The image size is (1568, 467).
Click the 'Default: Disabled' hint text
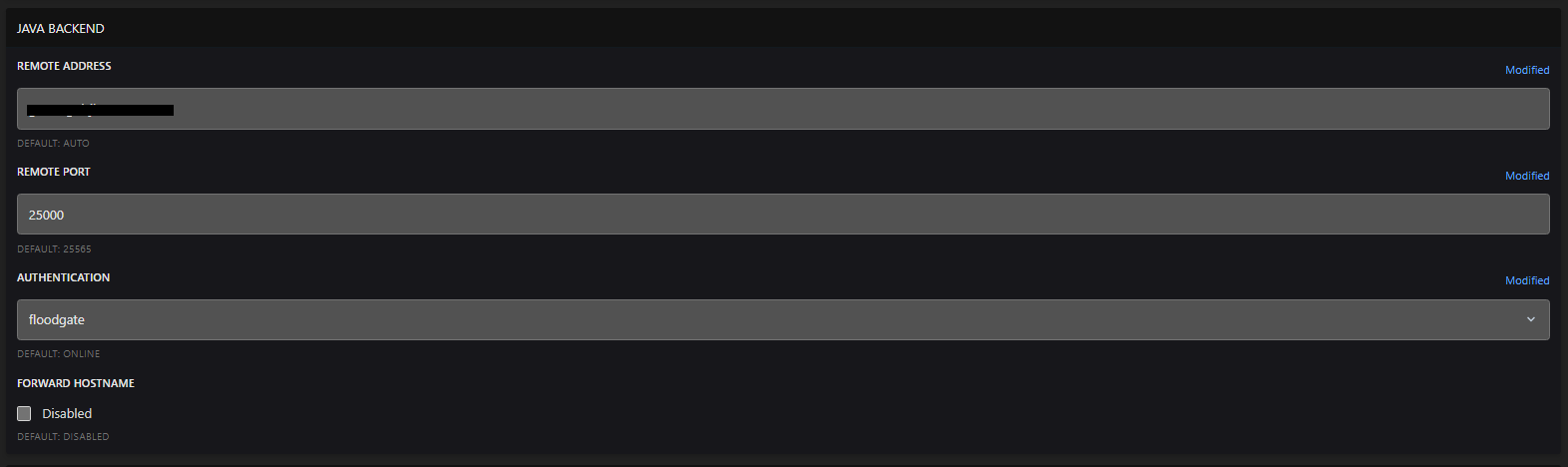[63, 437]
